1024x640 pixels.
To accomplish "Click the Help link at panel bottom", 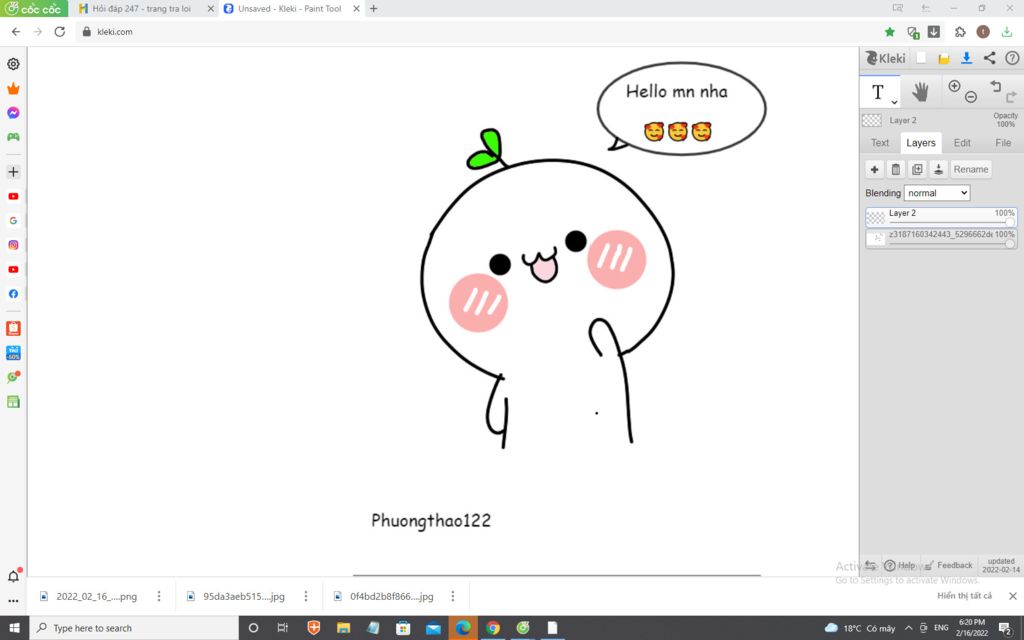I will pos(900,566).
